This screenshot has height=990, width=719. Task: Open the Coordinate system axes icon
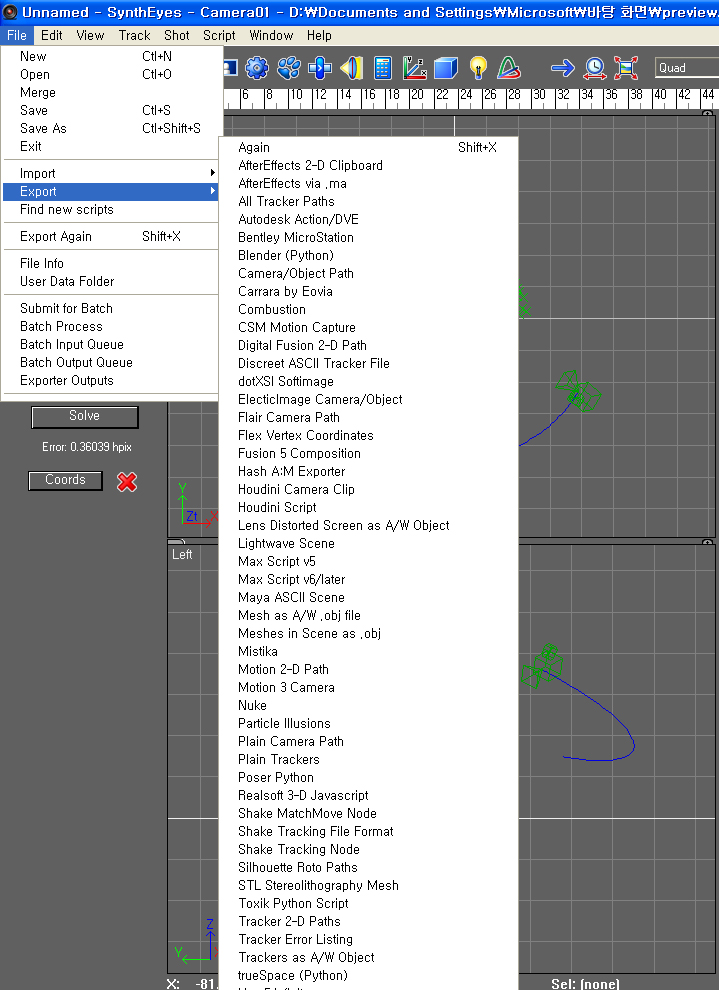(415, 68)
